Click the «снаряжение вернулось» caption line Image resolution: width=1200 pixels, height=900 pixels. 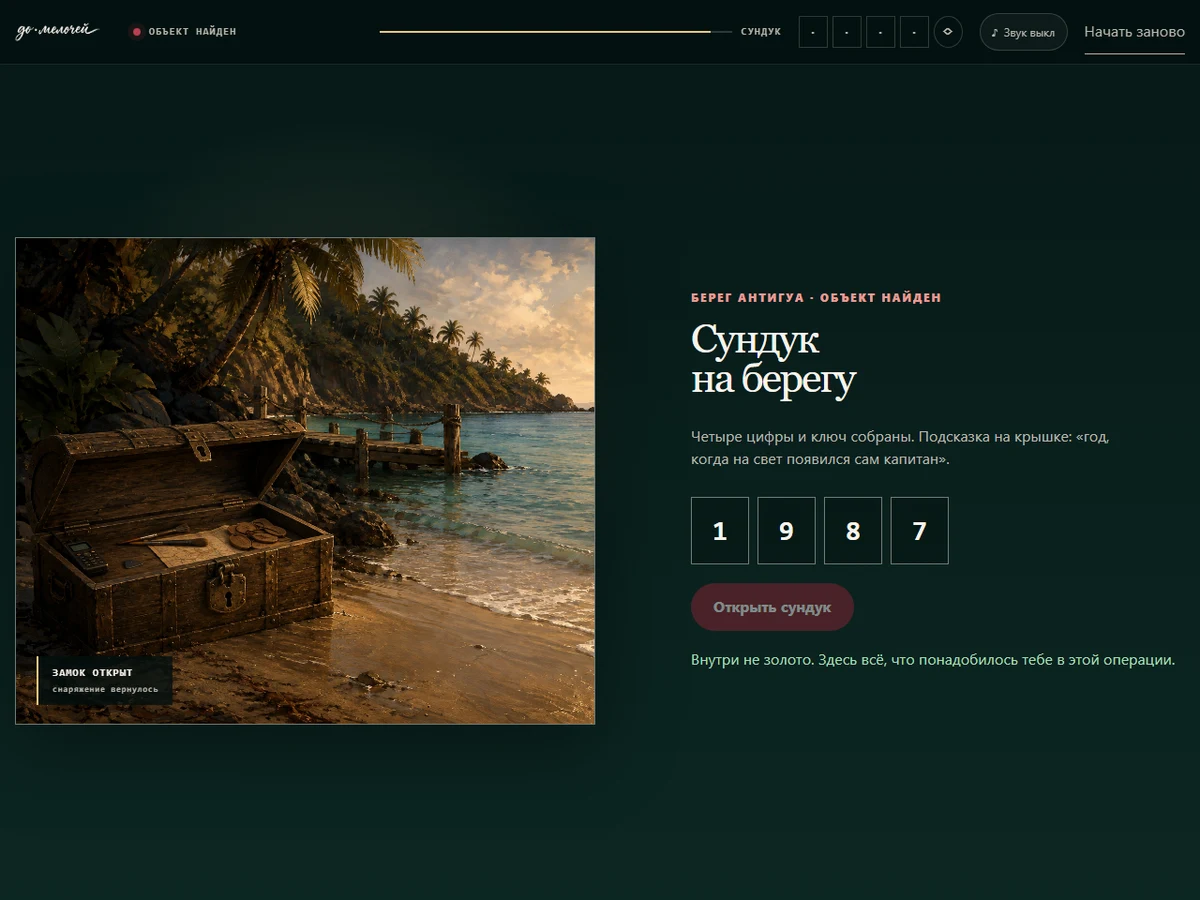pos(105,690)
